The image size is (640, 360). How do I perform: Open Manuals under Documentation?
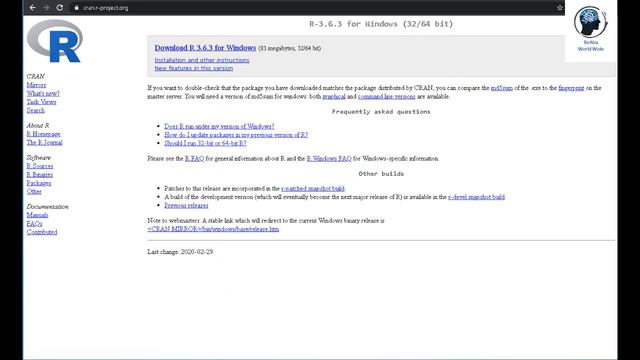pyautogui.click(x=37, y=215)
